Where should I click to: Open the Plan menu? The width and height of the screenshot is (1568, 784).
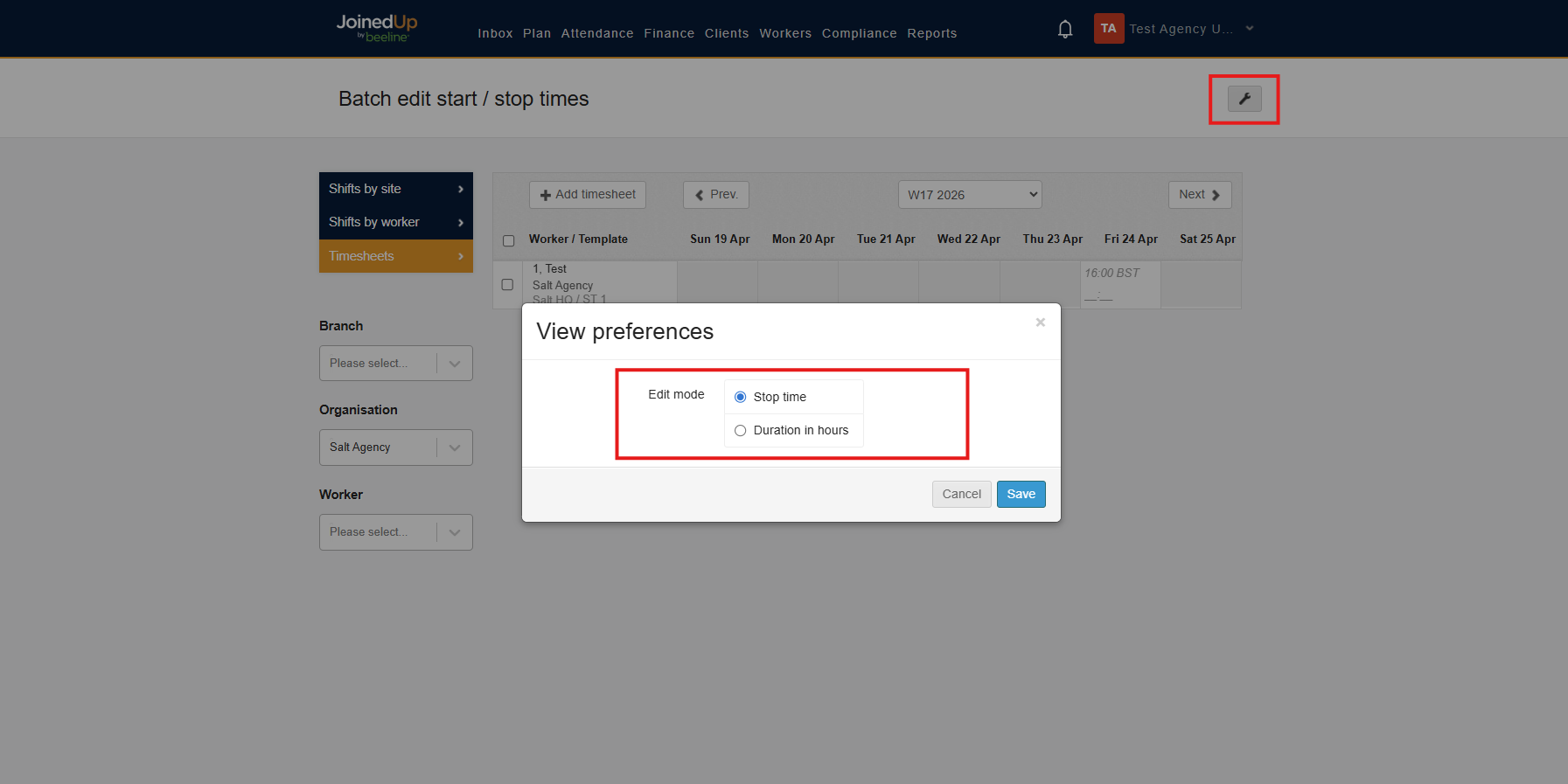click(537, 33)
